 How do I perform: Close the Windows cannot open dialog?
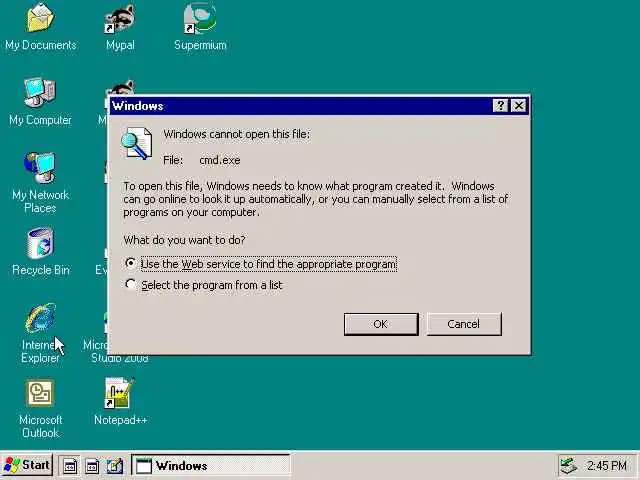519,106
